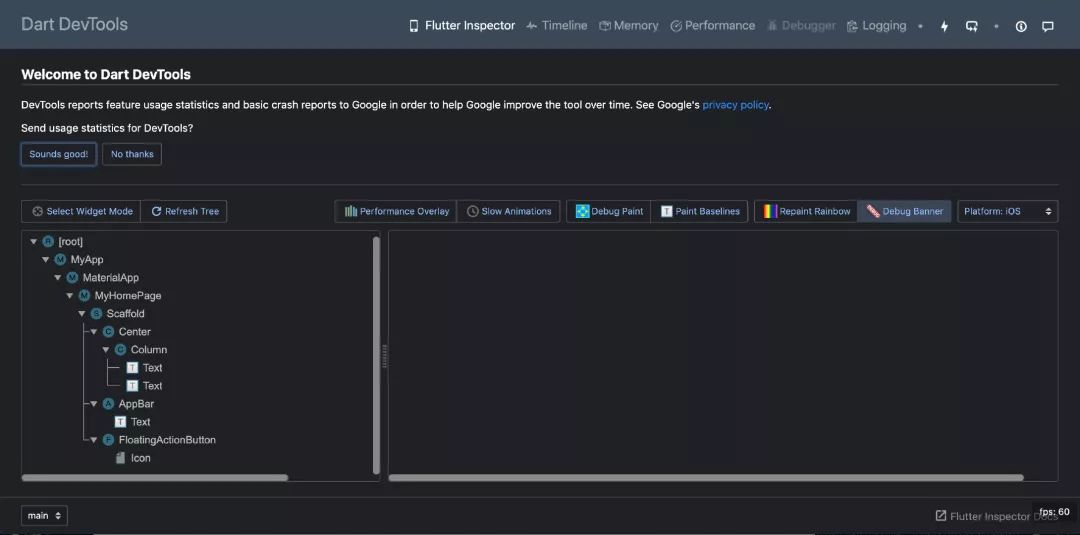Toggle the Debug Banner
This screenshot has width=1080, height=535.
click(905, 211)
